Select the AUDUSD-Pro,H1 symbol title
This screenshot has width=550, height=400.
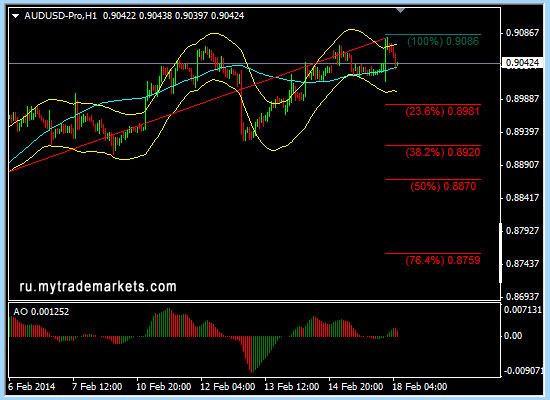click(x=60, y=16)
